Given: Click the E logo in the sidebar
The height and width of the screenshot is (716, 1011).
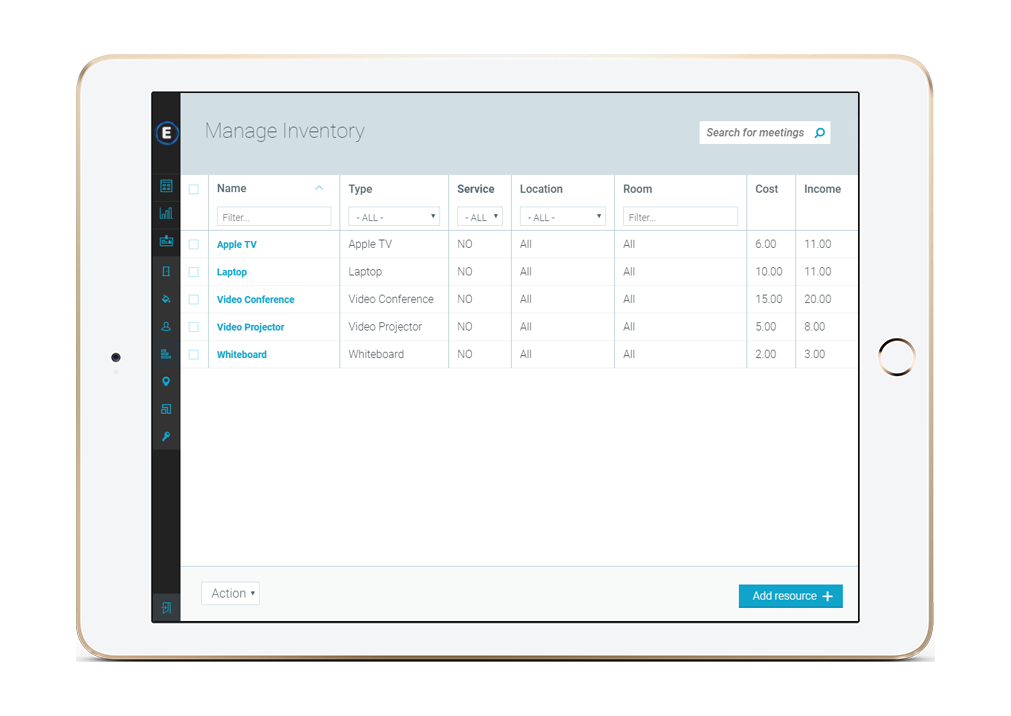Looking at the screenshot, I should (167, 133).
